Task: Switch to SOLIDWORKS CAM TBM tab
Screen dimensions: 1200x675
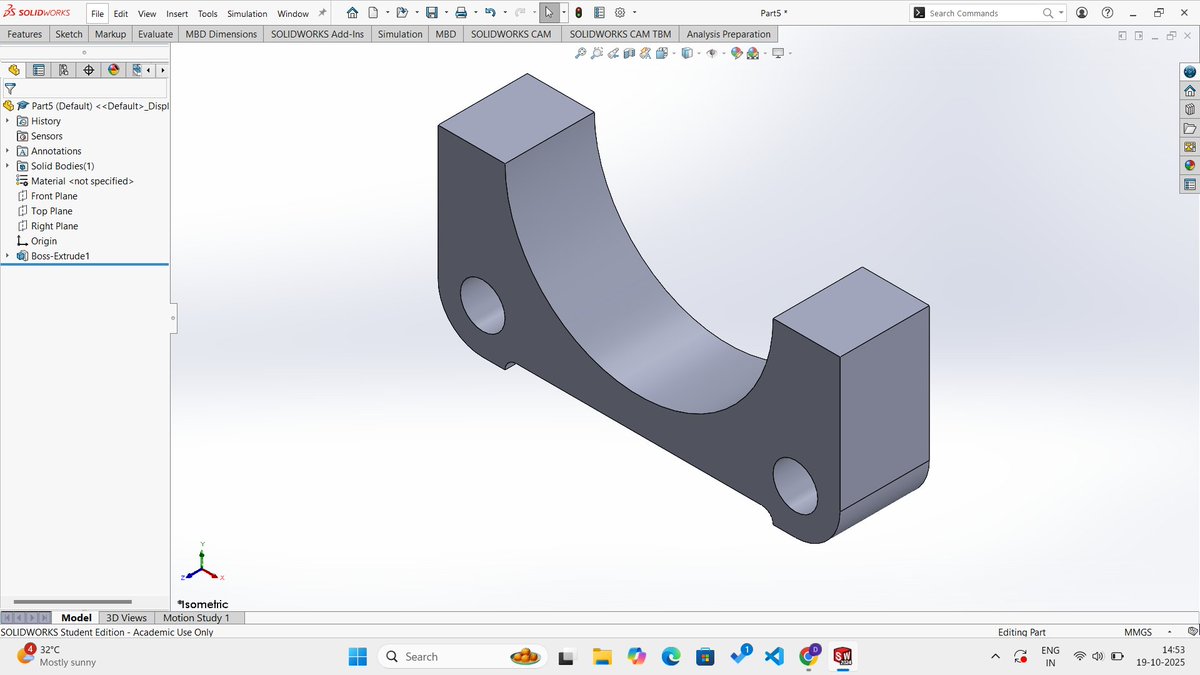Action: [x=620, y=34]
